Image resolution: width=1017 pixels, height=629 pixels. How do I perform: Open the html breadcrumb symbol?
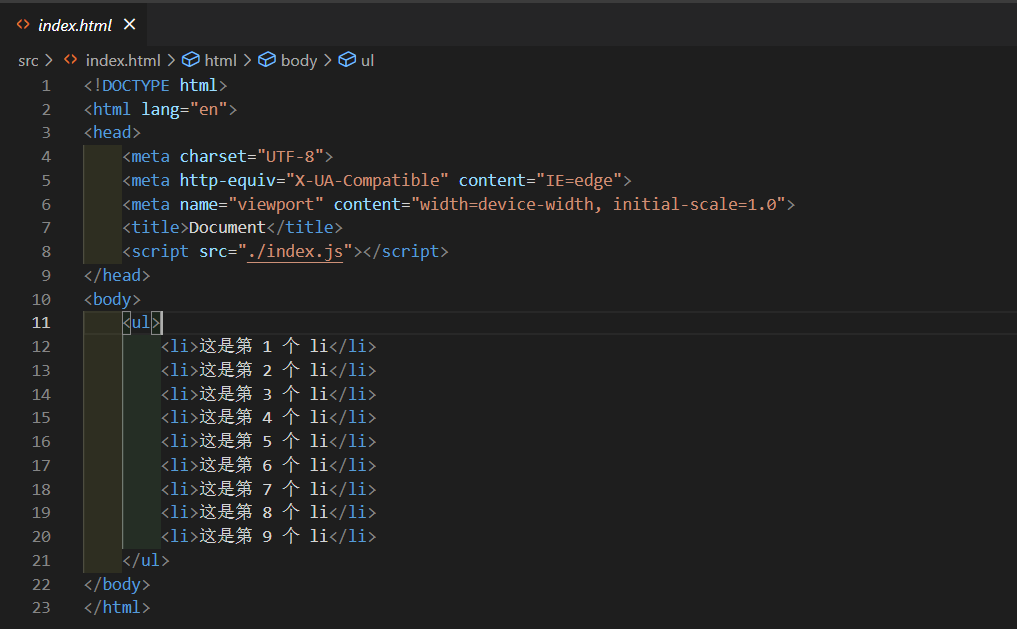(x=221, y=60)
